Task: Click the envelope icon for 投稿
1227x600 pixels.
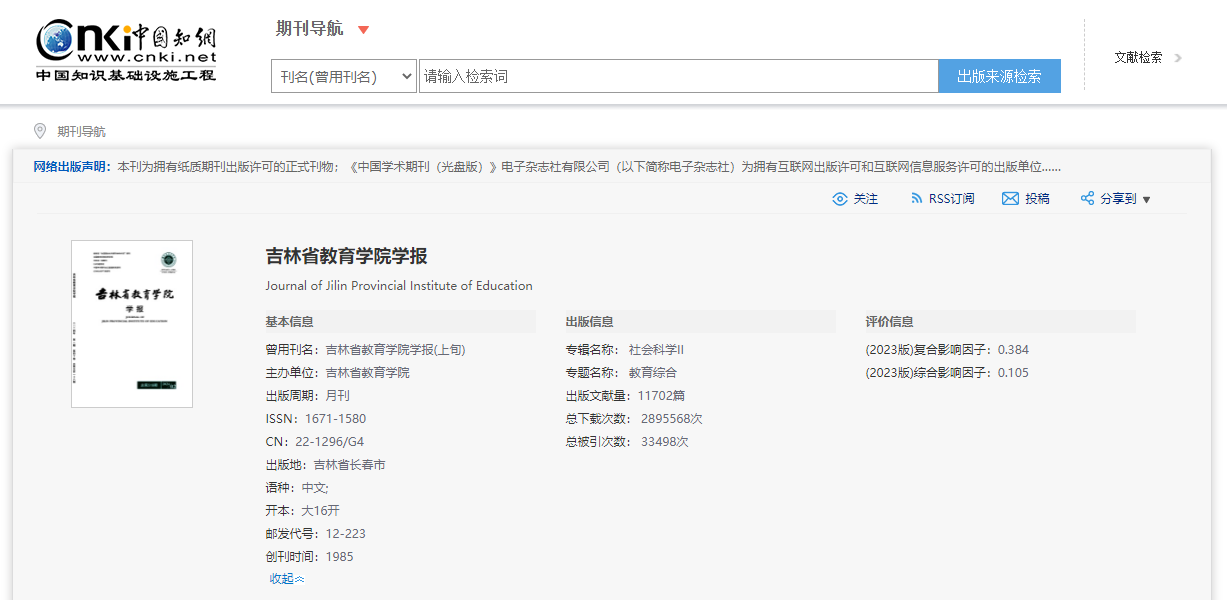Action: click(x=1010, y=199)
